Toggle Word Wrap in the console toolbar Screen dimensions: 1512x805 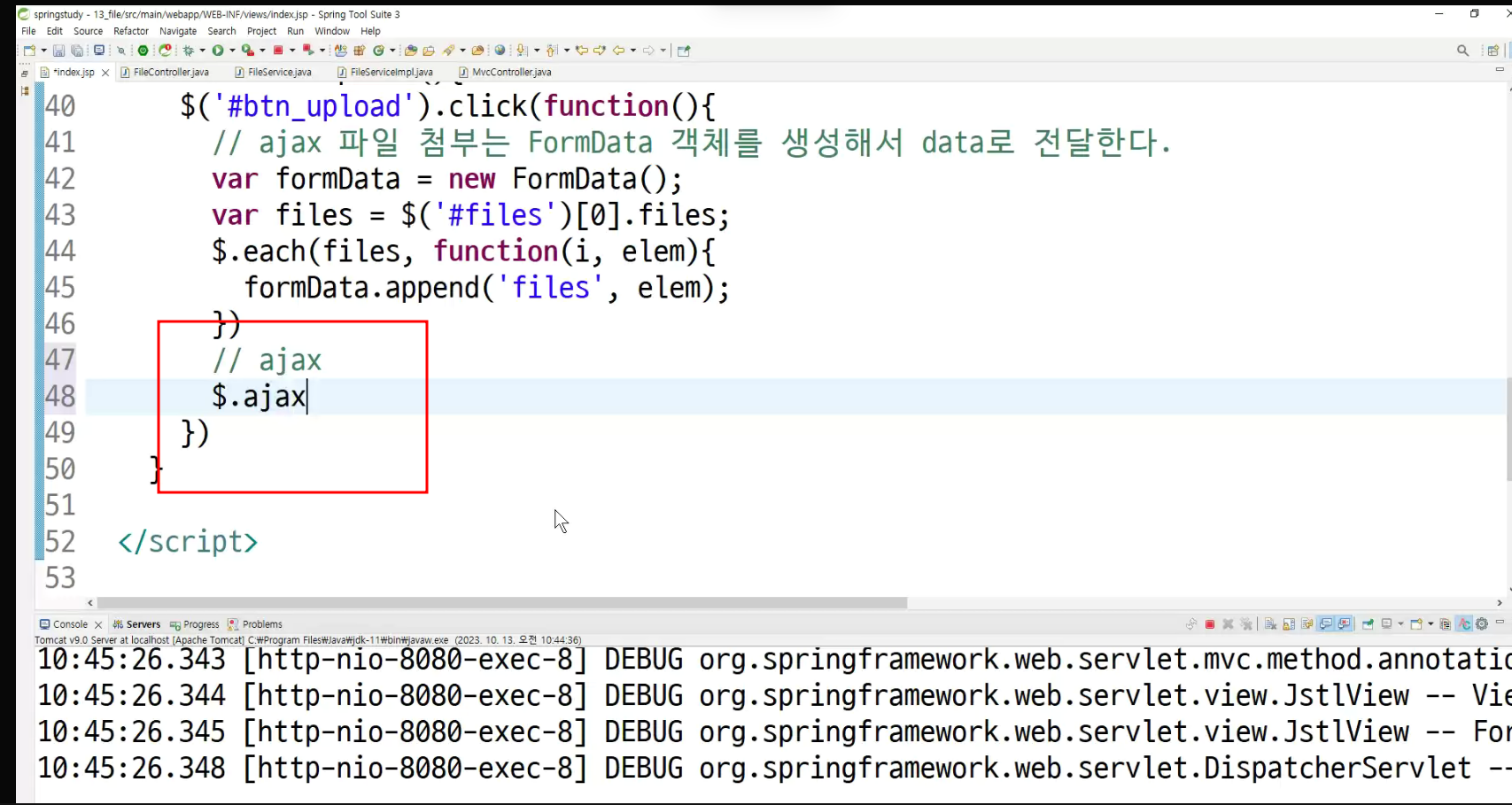[1307, 624]
